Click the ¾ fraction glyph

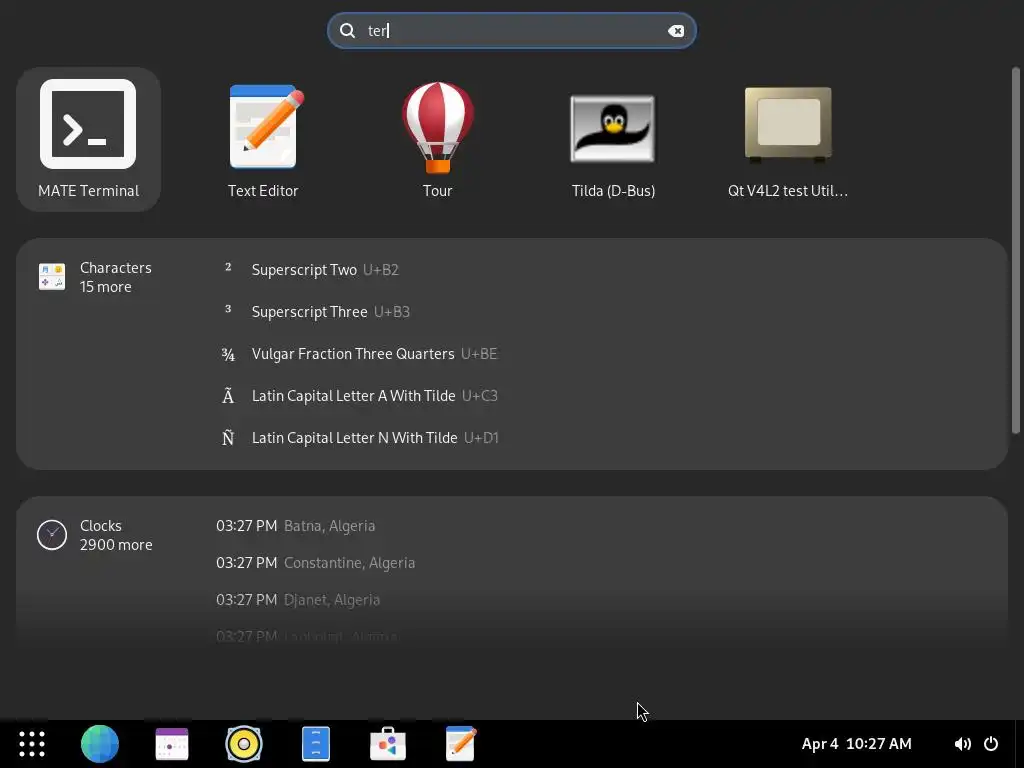click(228, 354)
